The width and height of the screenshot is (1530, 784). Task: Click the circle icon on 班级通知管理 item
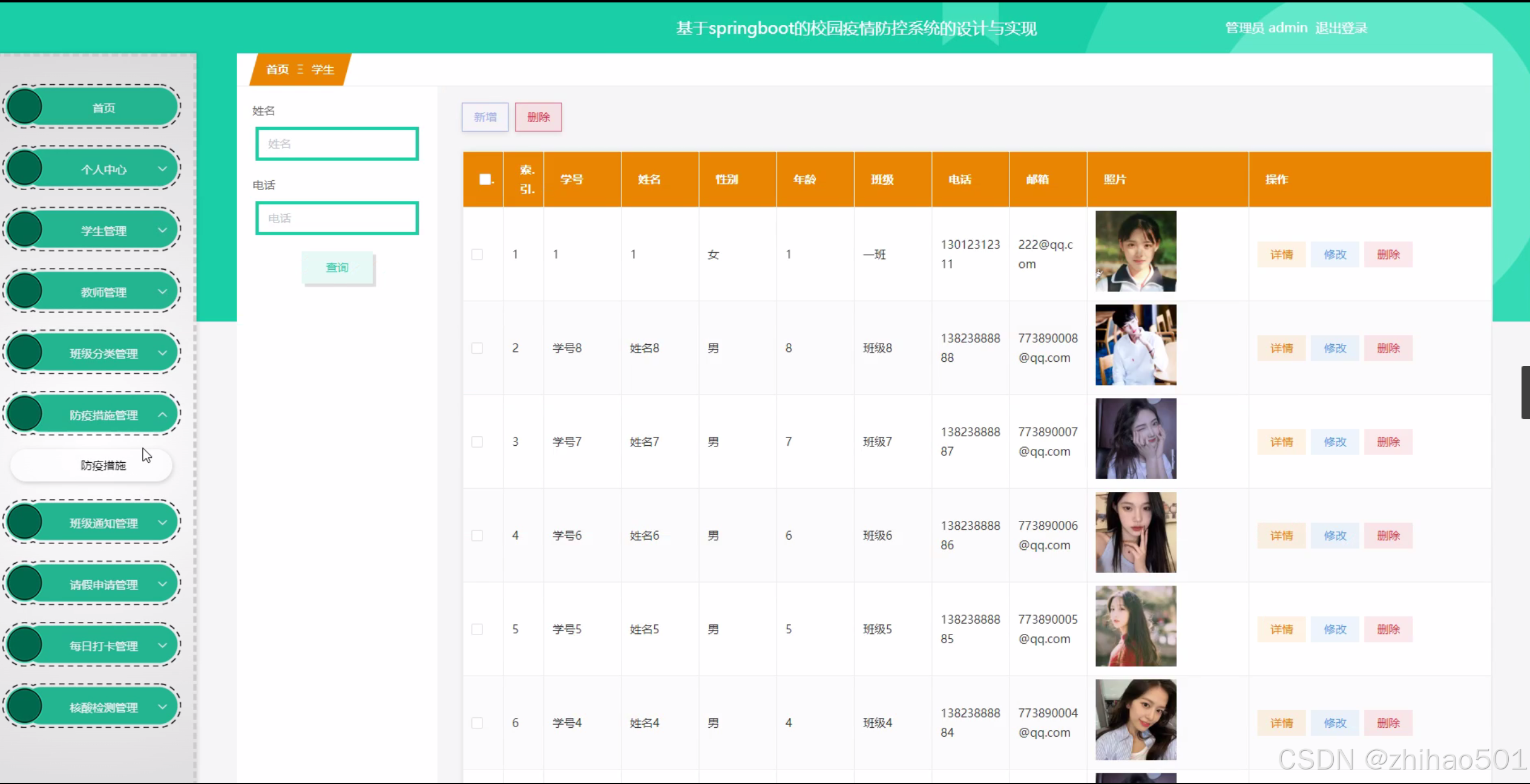(25, 522)
